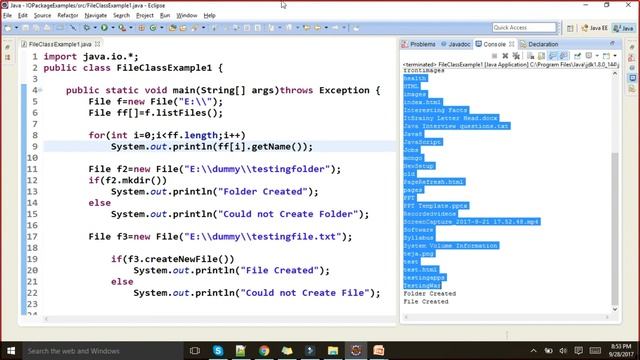Open the Window menu
The image size is (640, 360).
pyautogui.click(x=187, y=16)
